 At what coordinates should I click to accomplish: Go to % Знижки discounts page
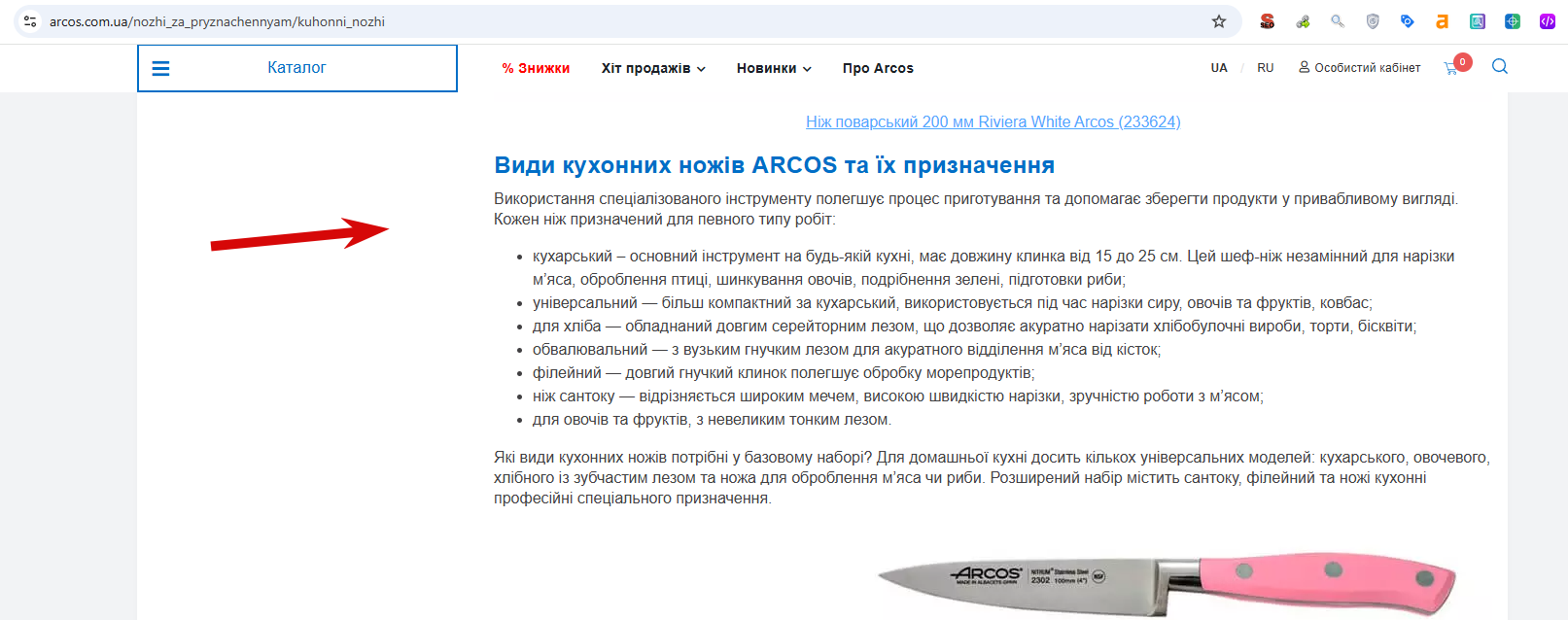[536, 68]
